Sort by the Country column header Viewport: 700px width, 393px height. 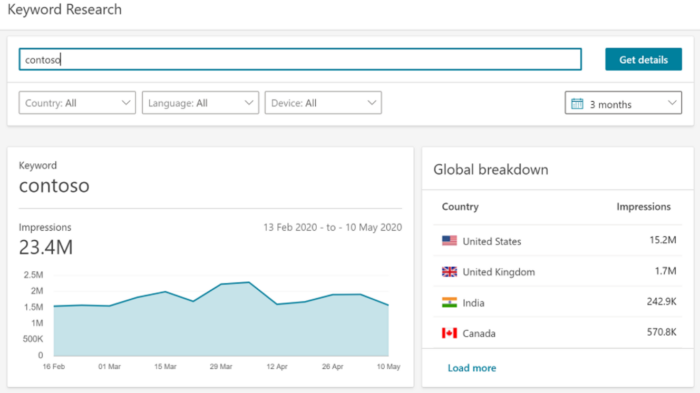click(x=460, y=207)
